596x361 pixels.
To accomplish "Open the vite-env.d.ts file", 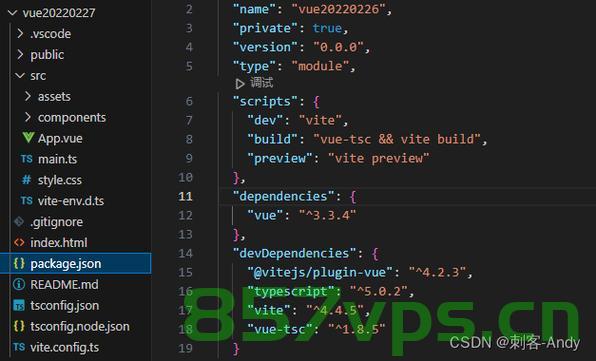I will (71, 201).
